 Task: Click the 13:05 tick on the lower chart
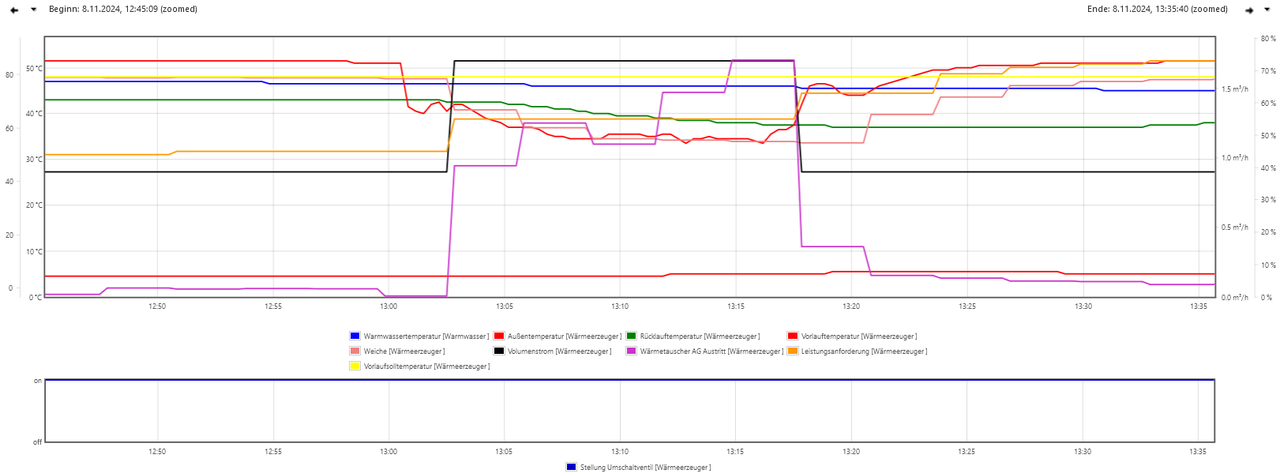click(504, 451)
